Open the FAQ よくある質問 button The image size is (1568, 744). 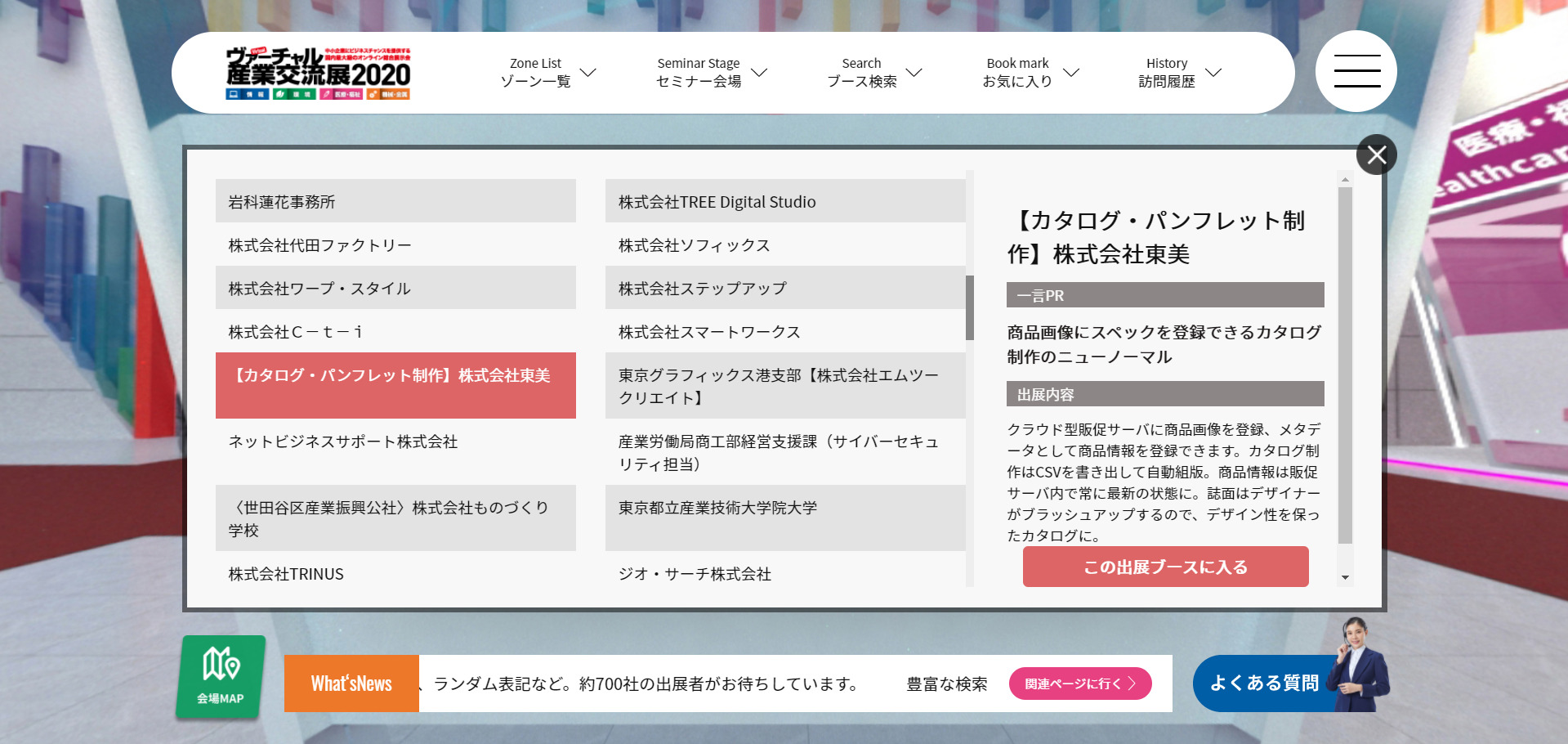(1263, 683)
